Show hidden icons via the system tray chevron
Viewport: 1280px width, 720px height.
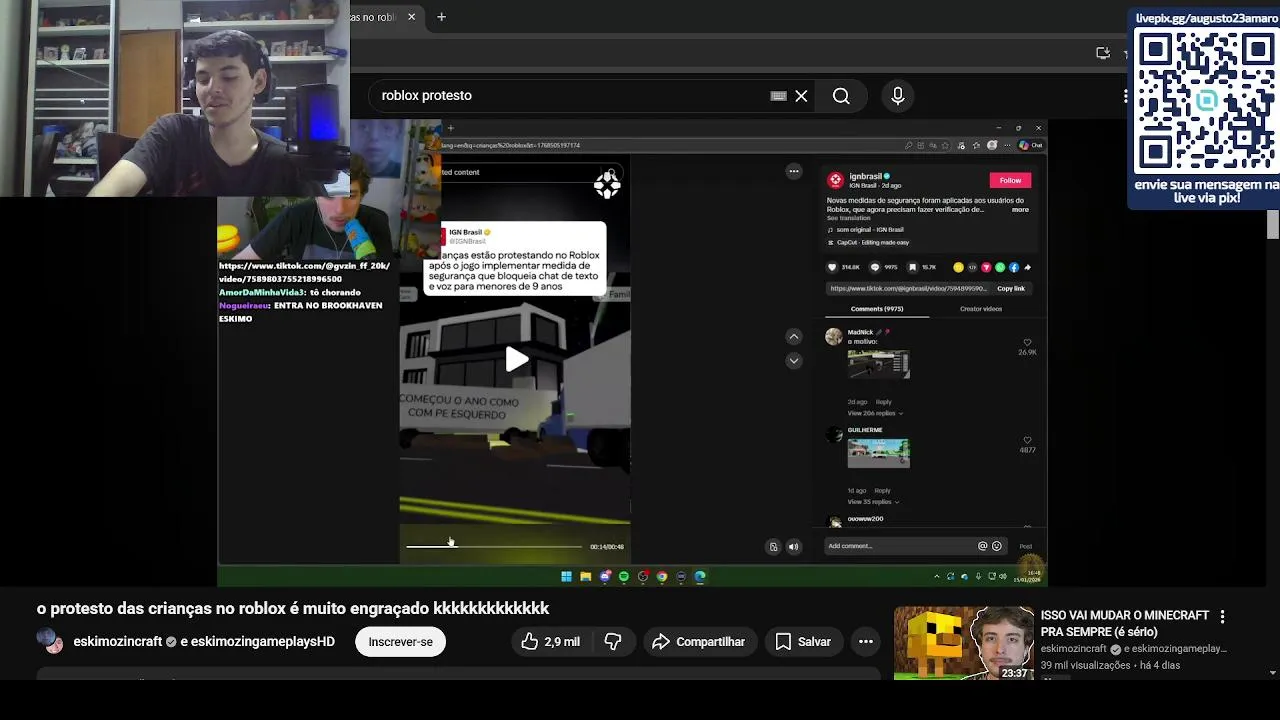click(x=937, y=577)
